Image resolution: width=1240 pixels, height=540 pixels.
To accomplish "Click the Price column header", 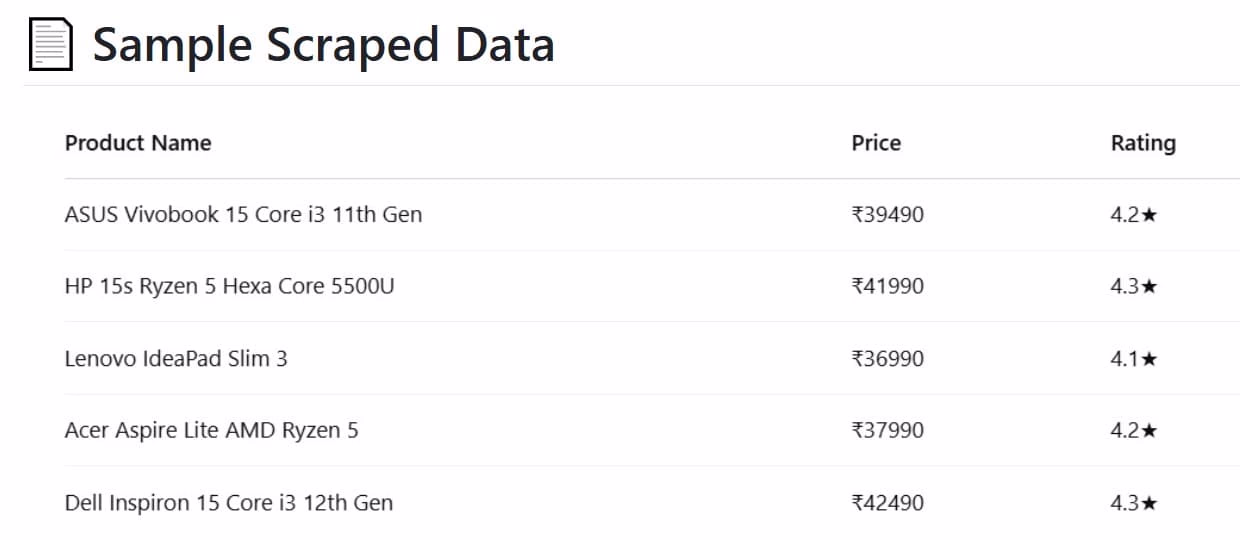I will [876, 143].
